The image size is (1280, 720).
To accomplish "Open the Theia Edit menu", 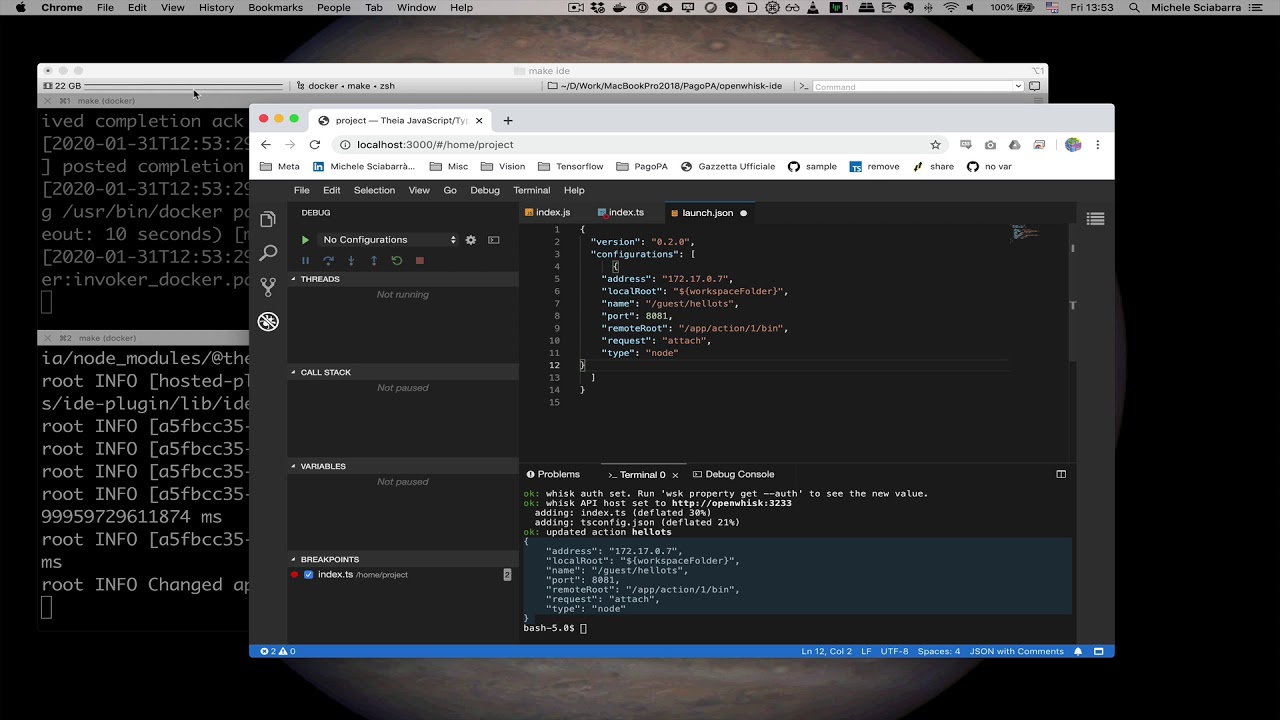I will click(x=332, y=190).
